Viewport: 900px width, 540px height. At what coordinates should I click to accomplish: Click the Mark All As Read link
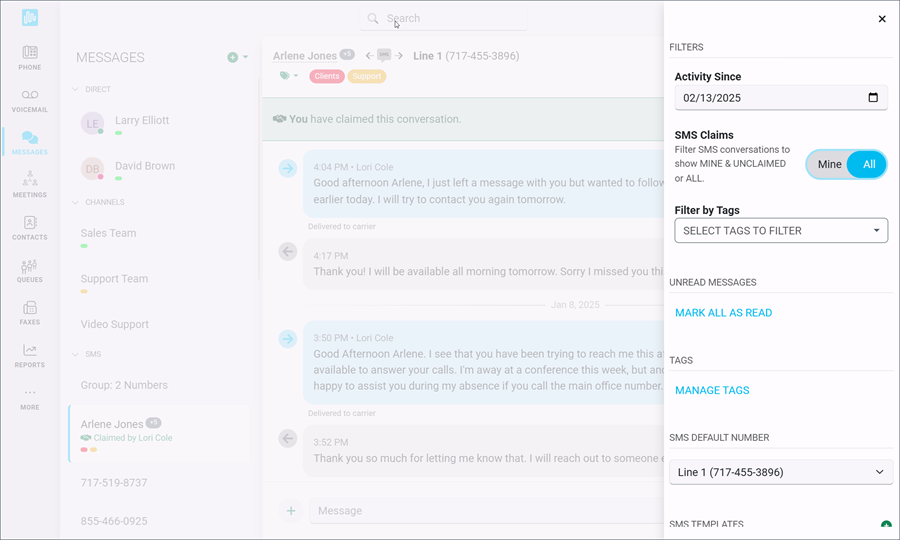tap(723, 313)
